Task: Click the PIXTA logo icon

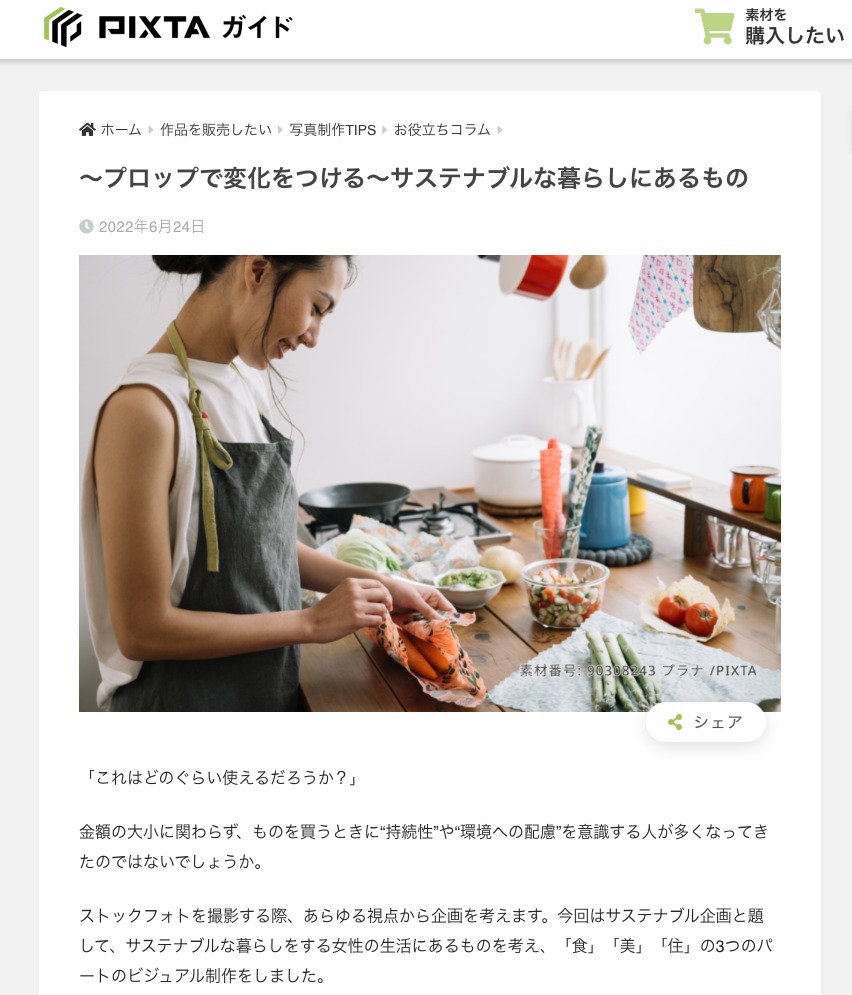Action: (x=62, y=27)
